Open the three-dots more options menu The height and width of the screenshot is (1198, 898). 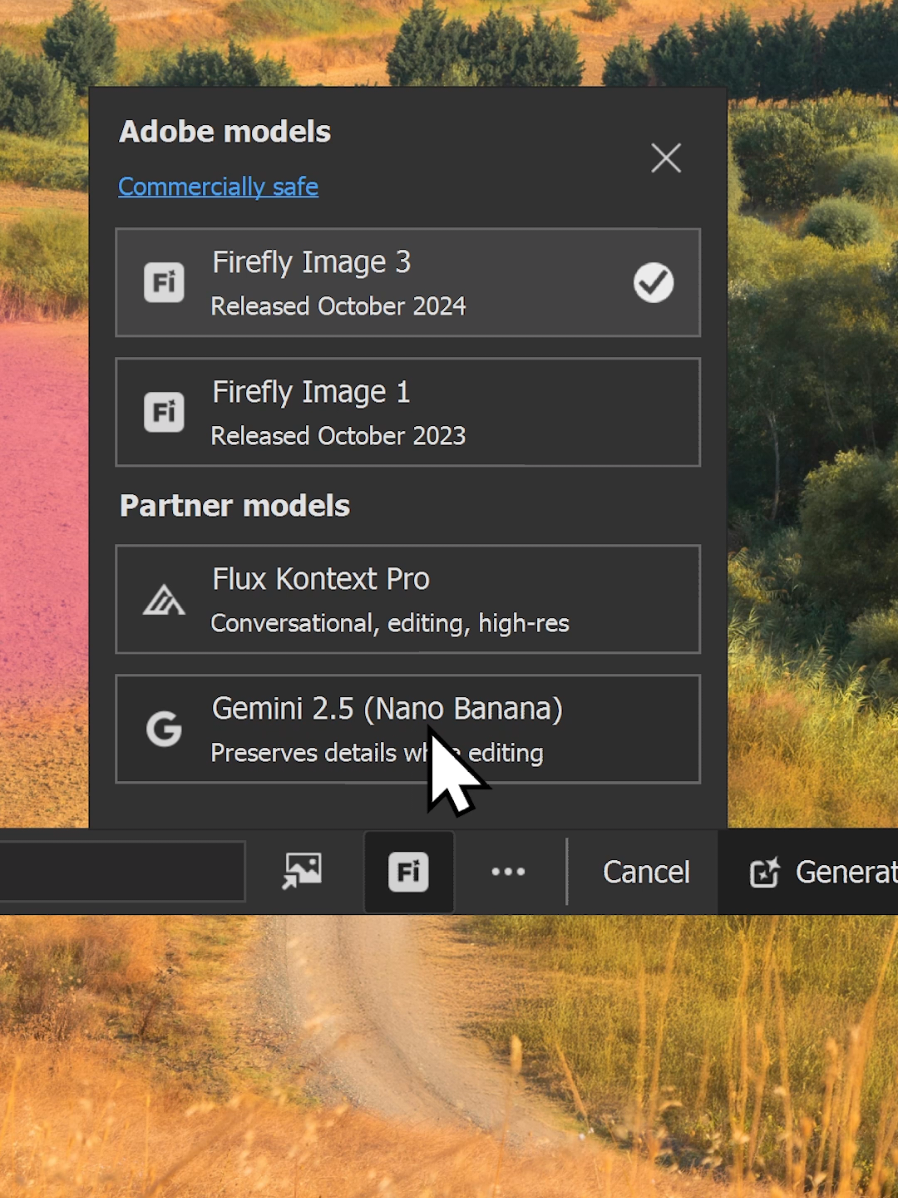pos(508,872)
